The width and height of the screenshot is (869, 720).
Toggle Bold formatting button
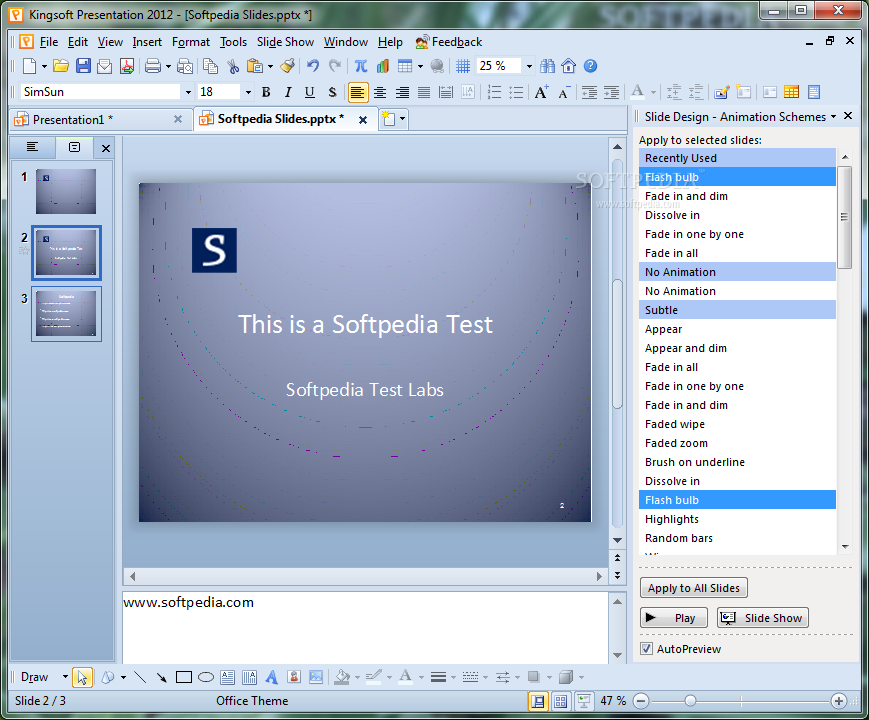(x=266, y=92)
